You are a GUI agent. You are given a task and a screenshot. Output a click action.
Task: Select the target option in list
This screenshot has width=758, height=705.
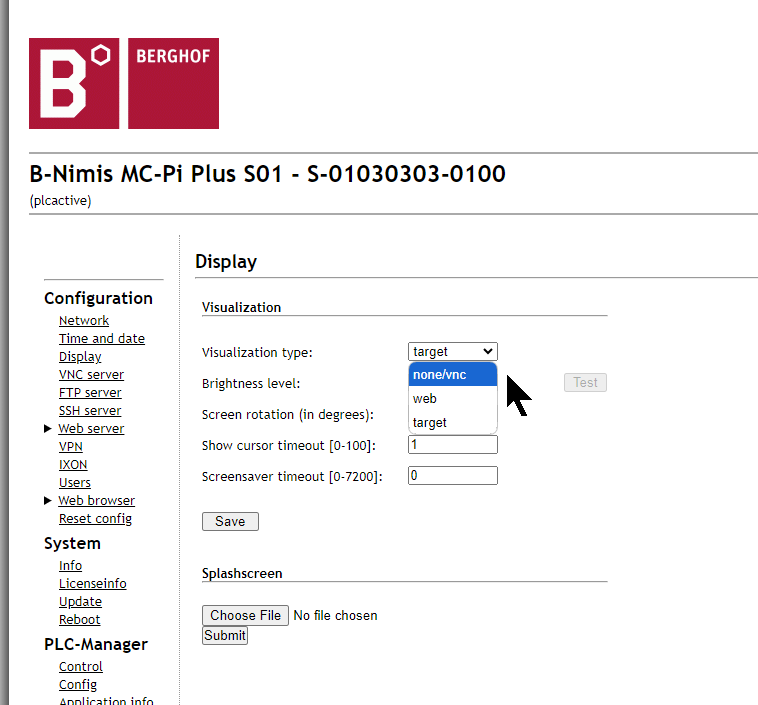coord(452,422)
